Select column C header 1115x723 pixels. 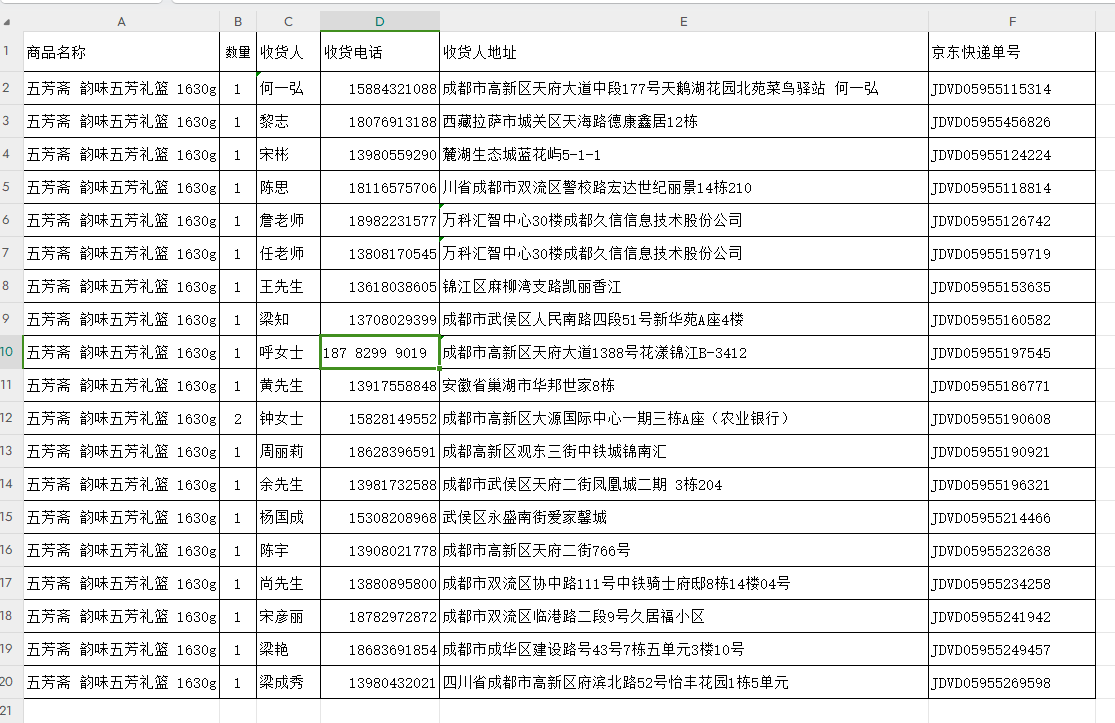289,21
